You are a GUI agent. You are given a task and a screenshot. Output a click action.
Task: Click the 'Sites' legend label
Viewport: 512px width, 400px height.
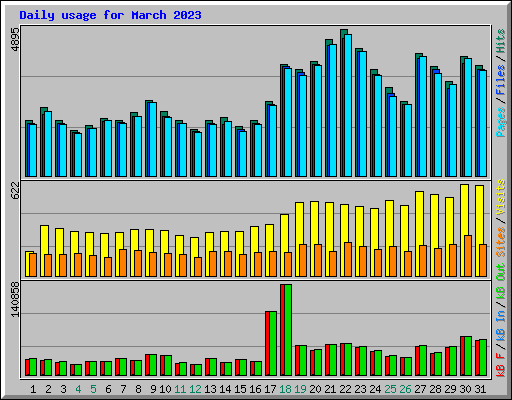pyautogui.click(x=501, y=242)
